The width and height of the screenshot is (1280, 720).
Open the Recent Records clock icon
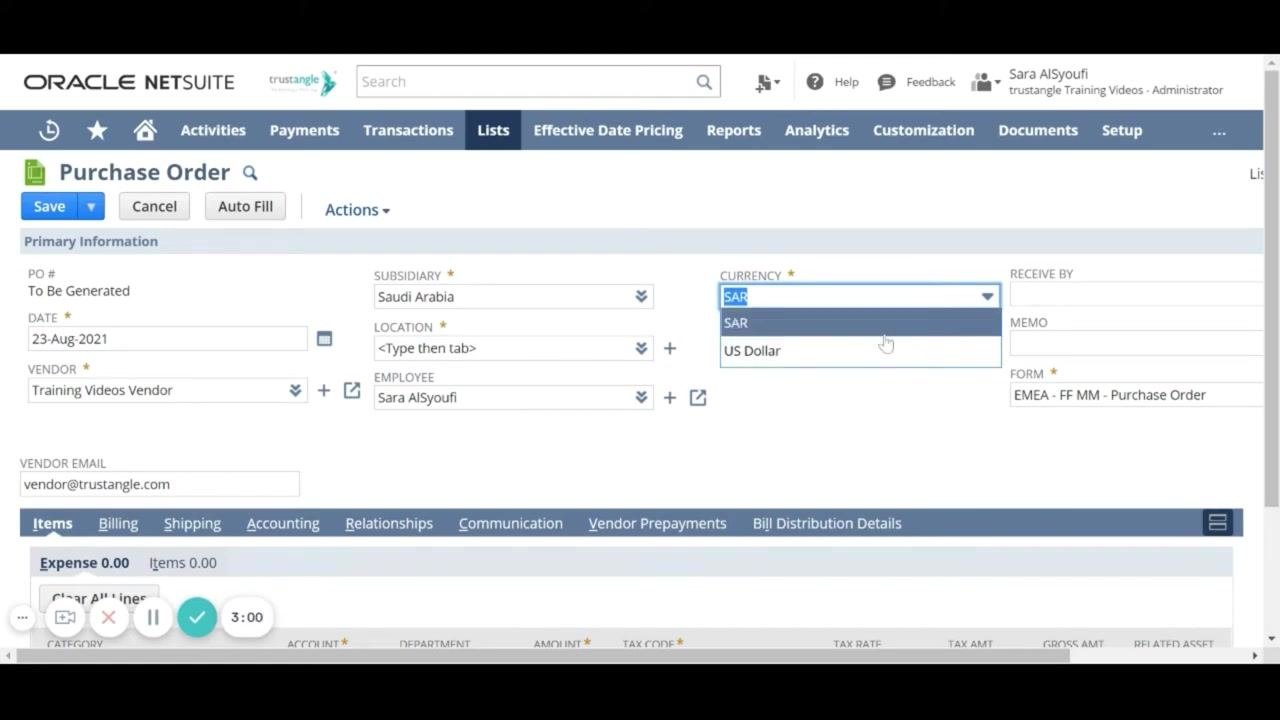[x=49, y=130]
